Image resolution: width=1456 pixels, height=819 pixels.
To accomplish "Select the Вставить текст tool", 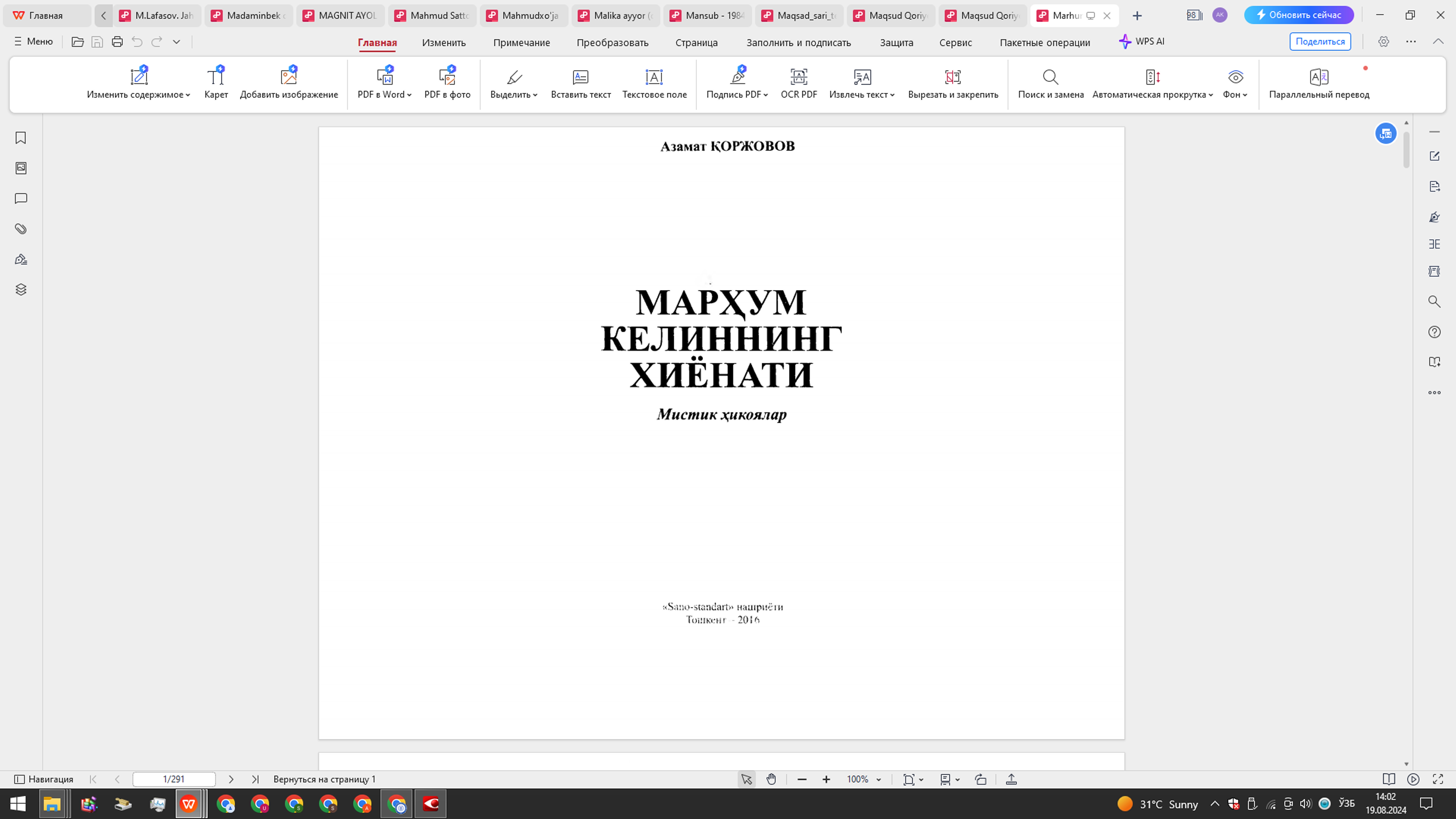I will click(581, 83).
